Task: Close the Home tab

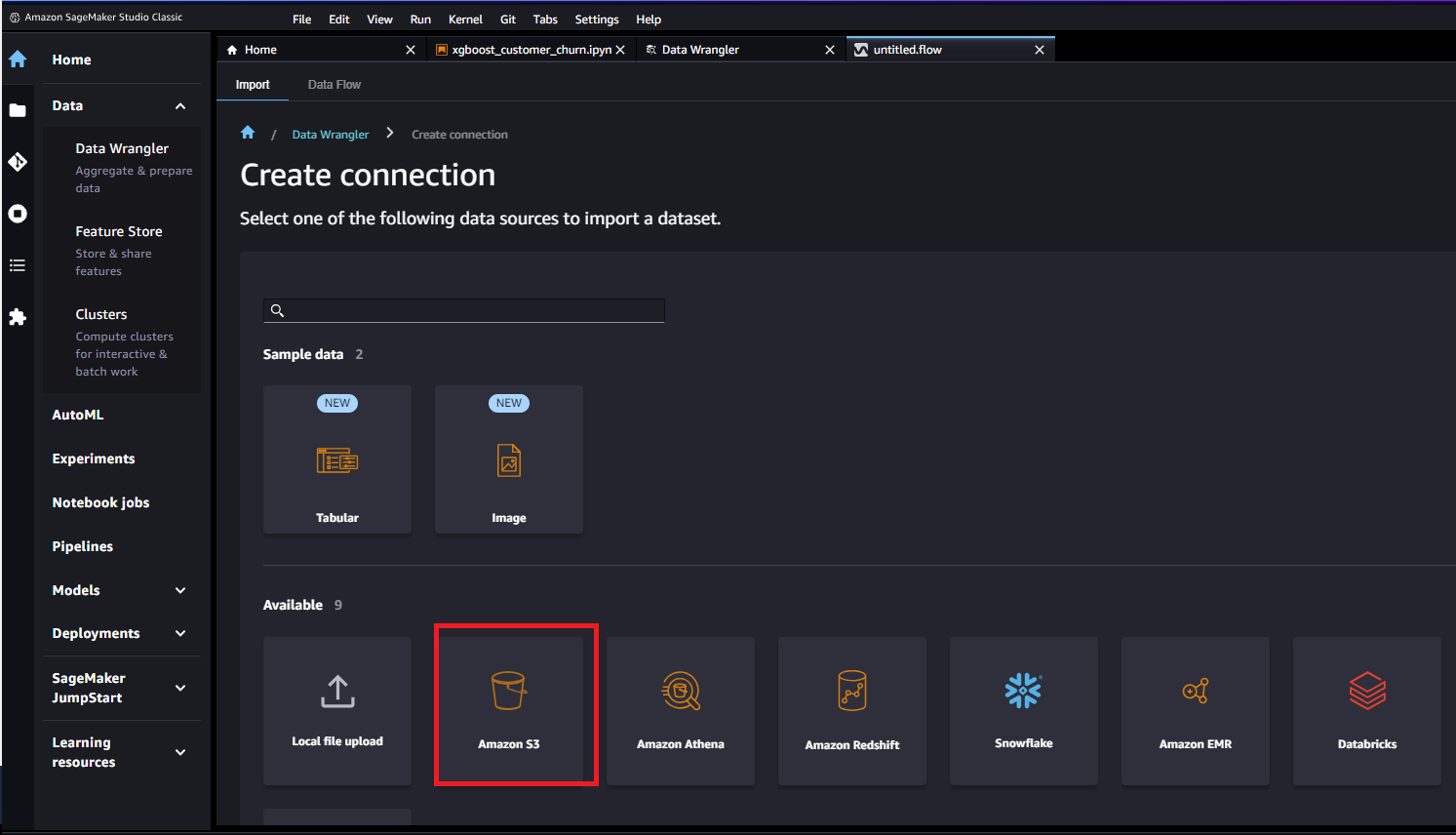Action: point(411,50)
